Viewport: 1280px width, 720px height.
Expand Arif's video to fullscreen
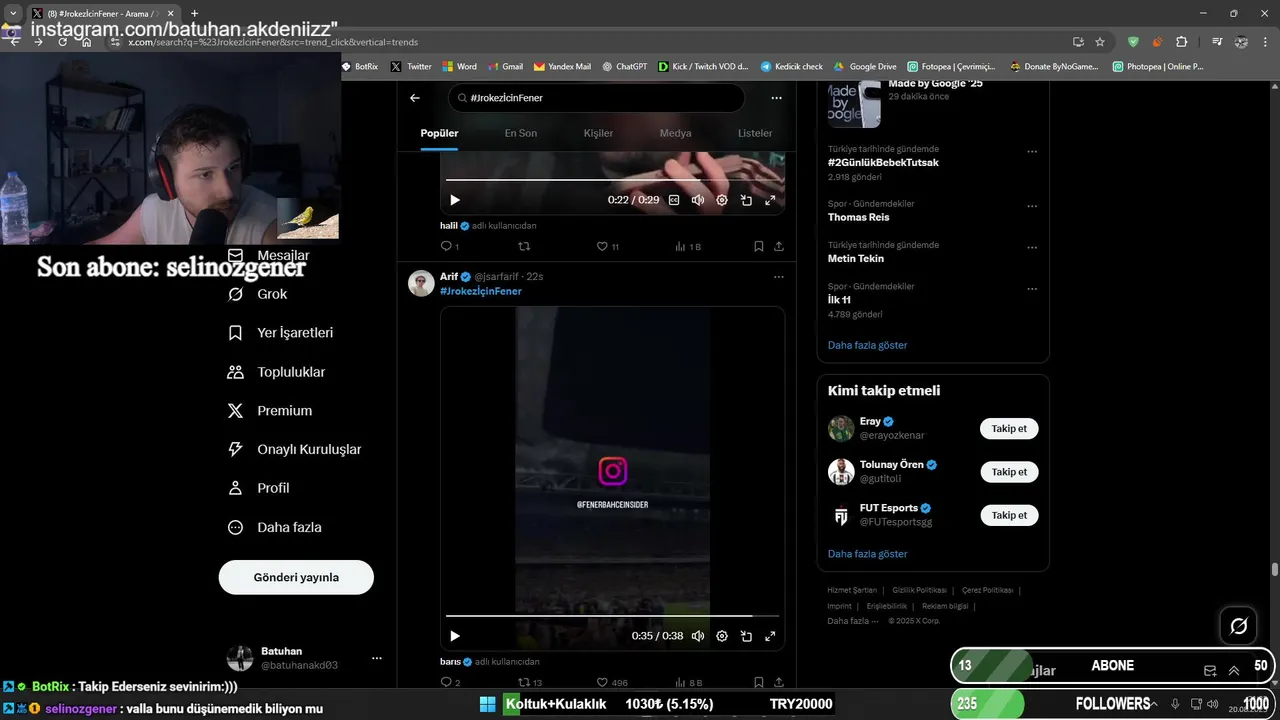click(x=770, y=636)
